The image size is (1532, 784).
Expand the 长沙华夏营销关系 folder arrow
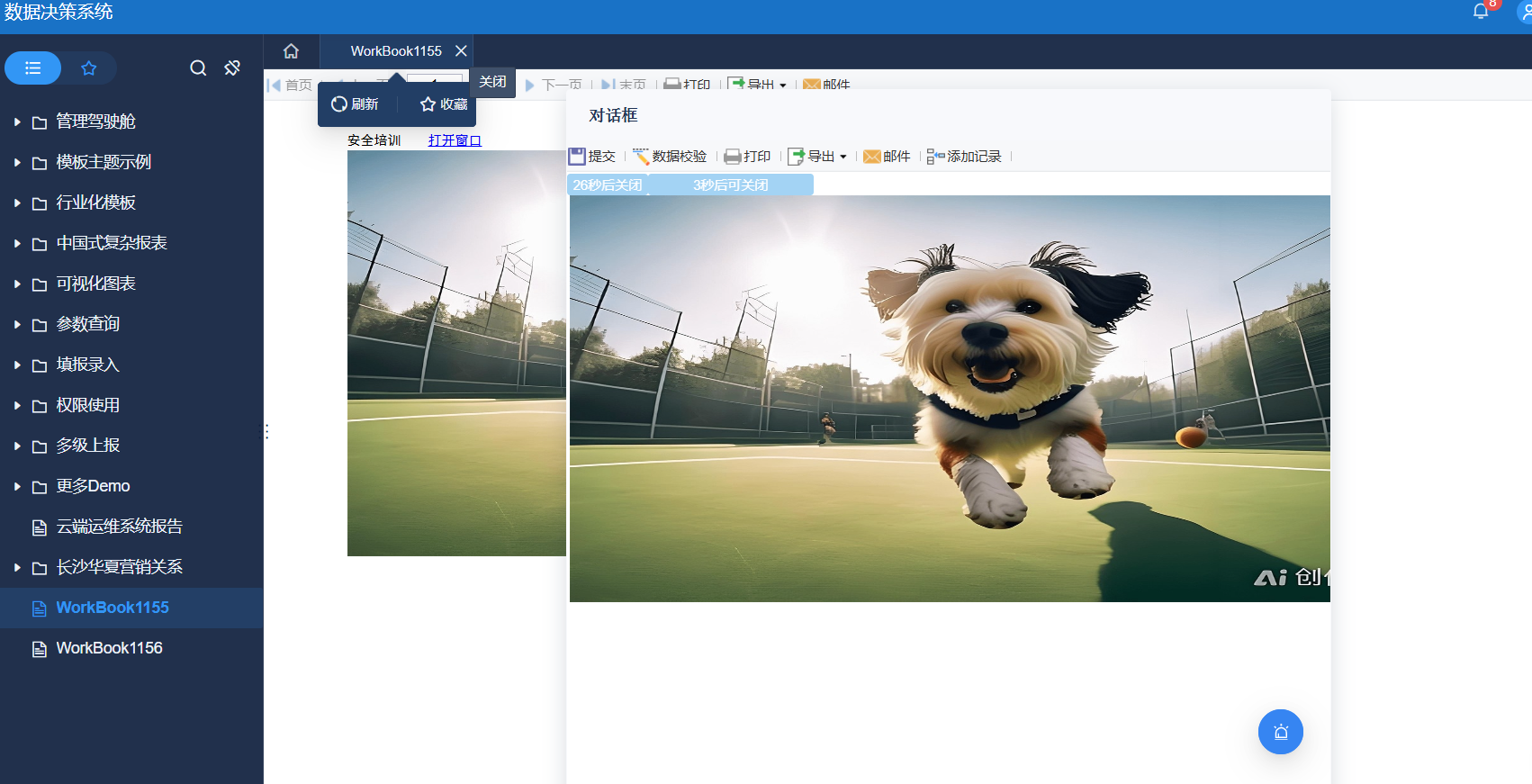click(x=17, y=567)
